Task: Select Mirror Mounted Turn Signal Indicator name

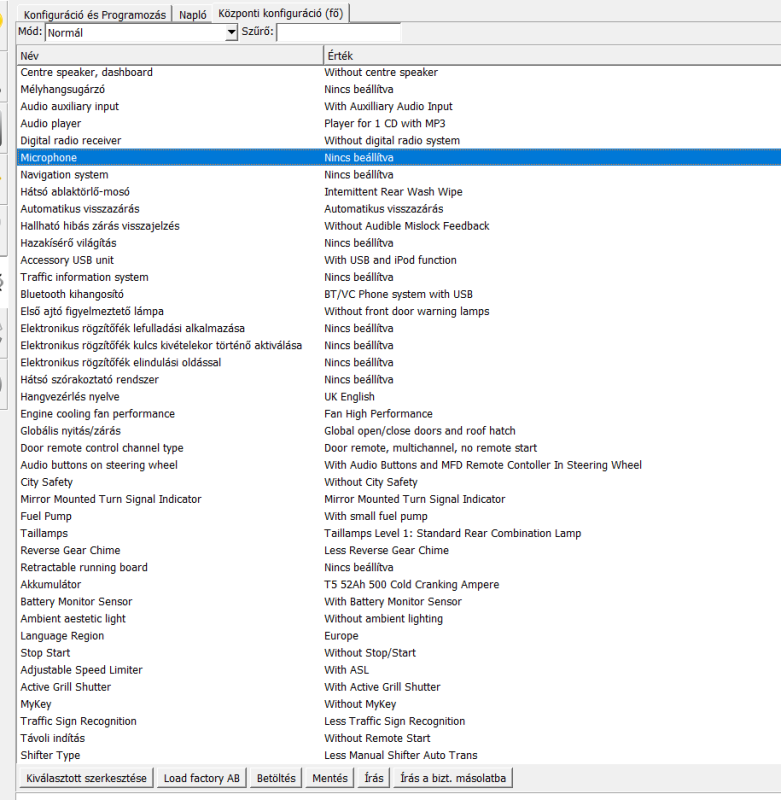Action: [111, 499]
